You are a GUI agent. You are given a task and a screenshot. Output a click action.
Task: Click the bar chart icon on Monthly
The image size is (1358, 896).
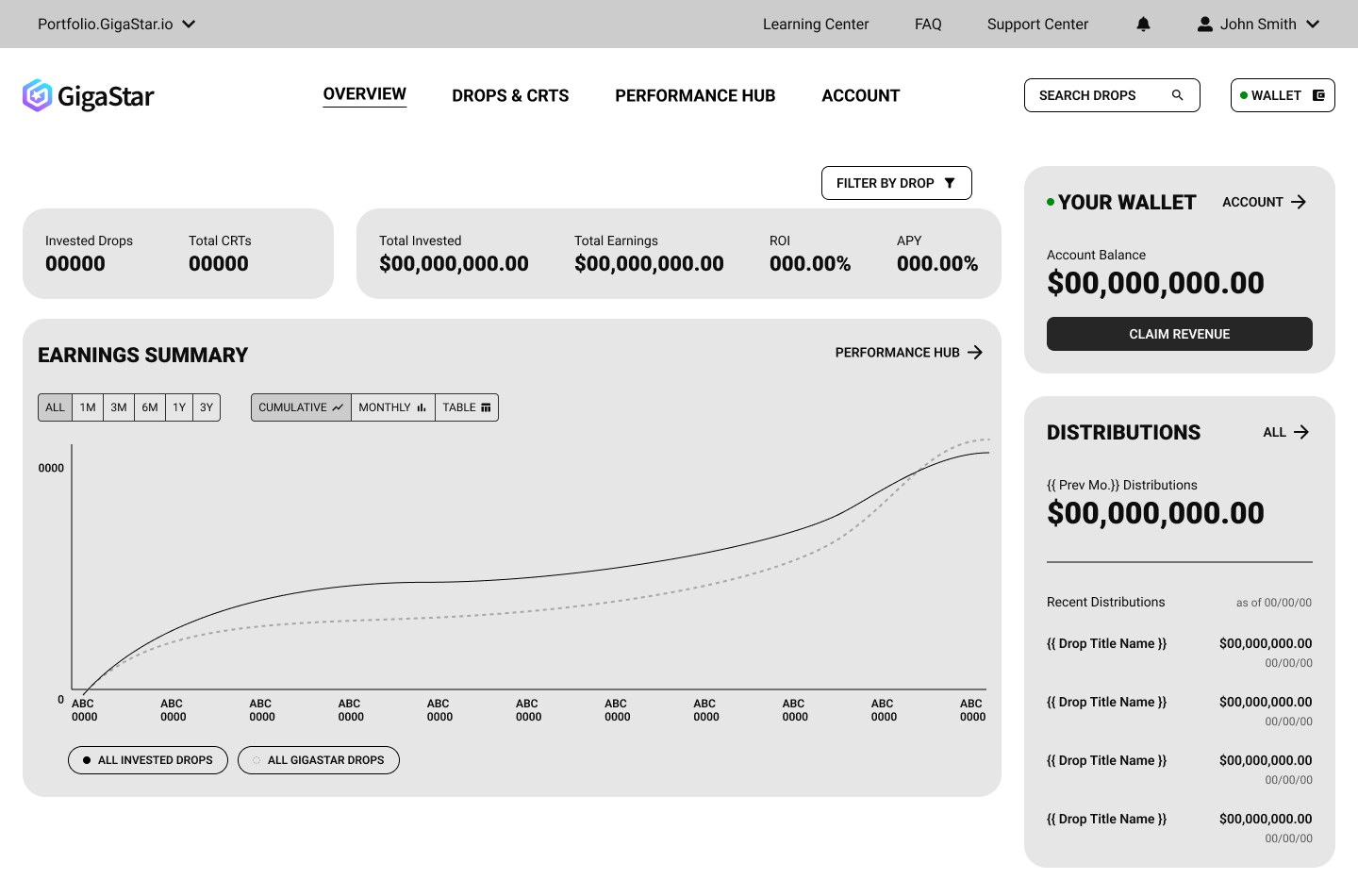point(422,407)
